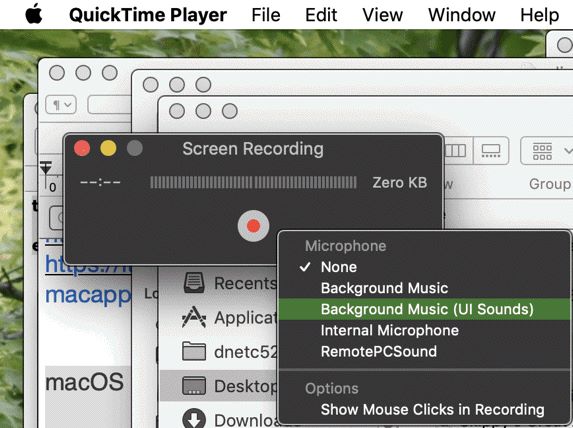This screenshot has width=573, height=428.
Task: Open the Help menu
Action: point(539,15)
